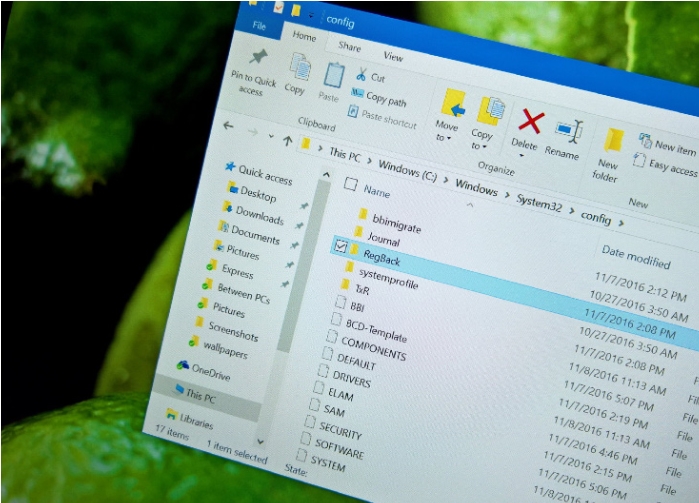699x503 pixels.
Task: Click the Cut scissors icon
Action: (361, 74)
